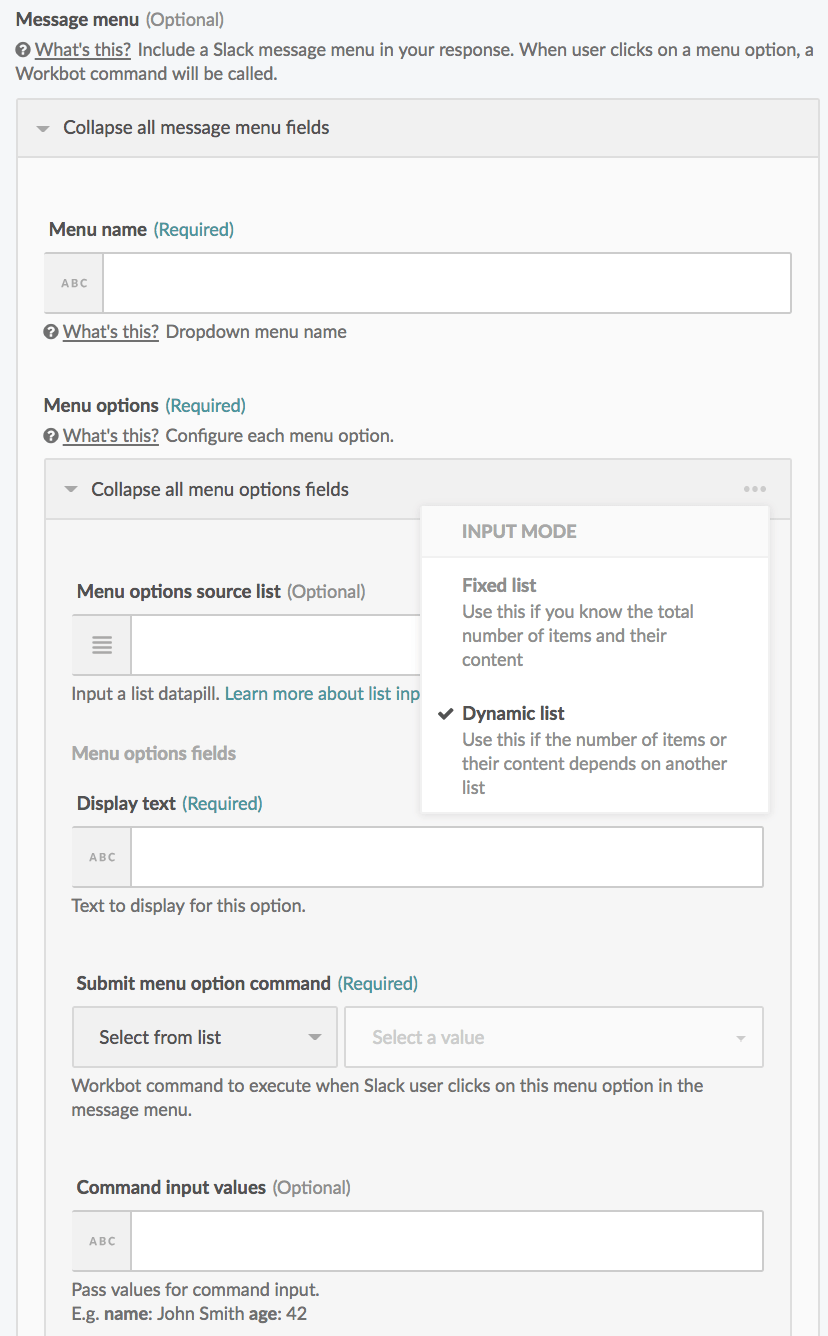Open 'Learn more about list input' link
The image size is (828, 1336).
click(322, 694)
